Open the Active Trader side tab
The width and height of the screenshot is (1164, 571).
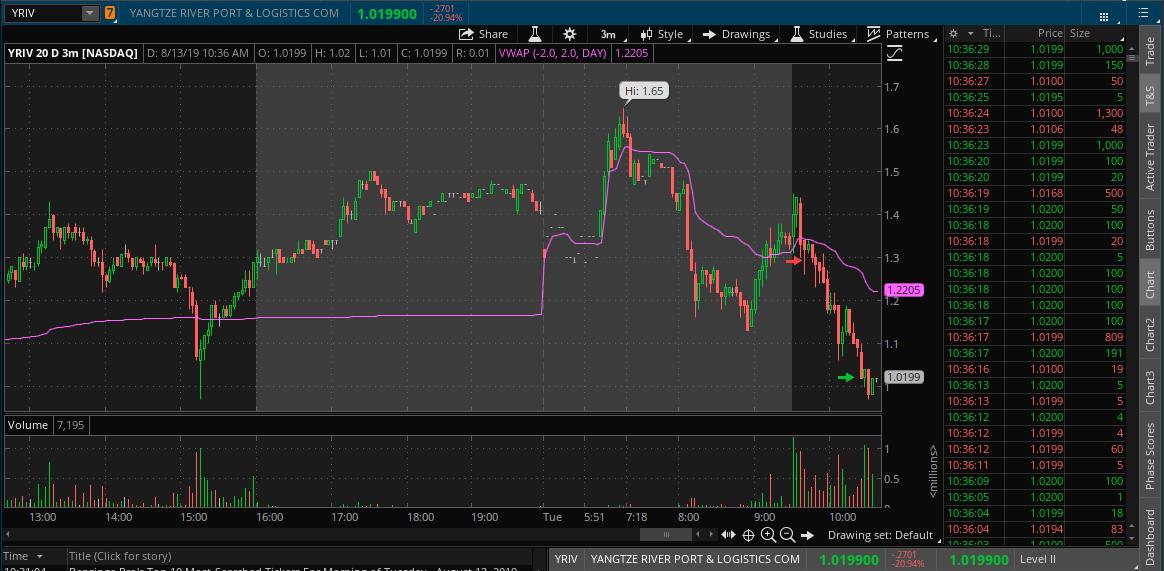pos(1150,156)
